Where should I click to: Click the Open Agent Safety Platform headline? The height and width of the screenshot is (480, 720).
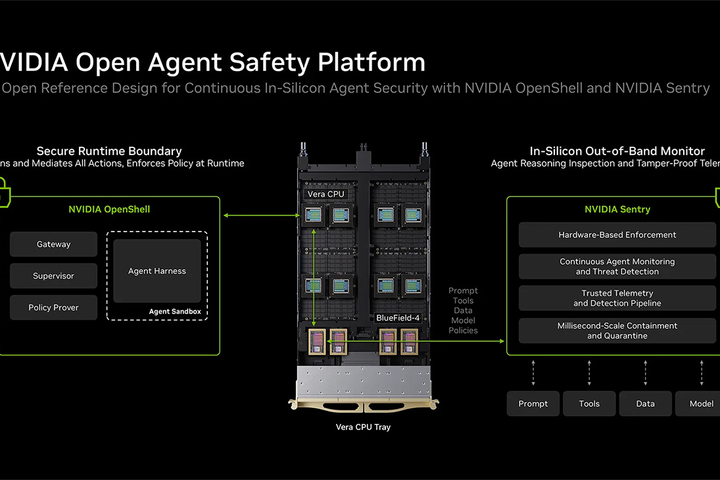tap(213, 62)
